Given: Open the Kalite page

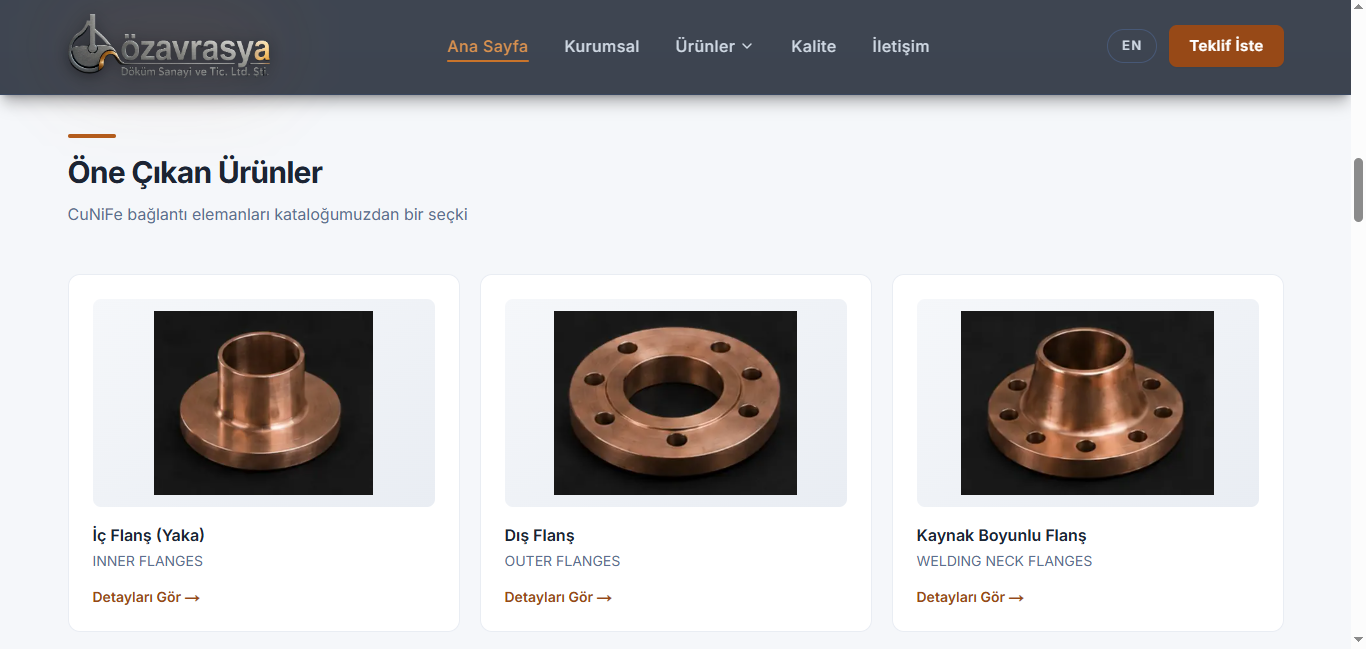Looking at the screenshot, I should [813, 46].
